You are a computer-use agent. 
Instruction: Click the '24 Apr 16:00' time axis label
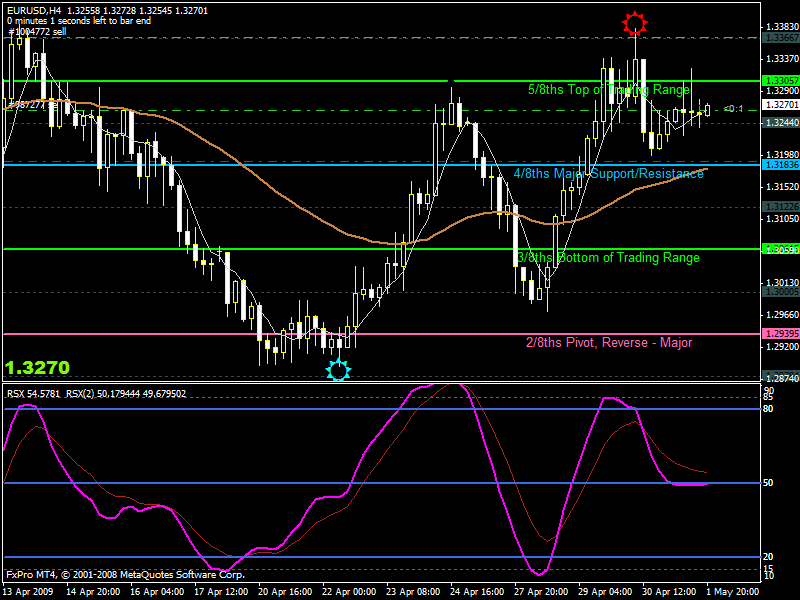coord(477,592)
